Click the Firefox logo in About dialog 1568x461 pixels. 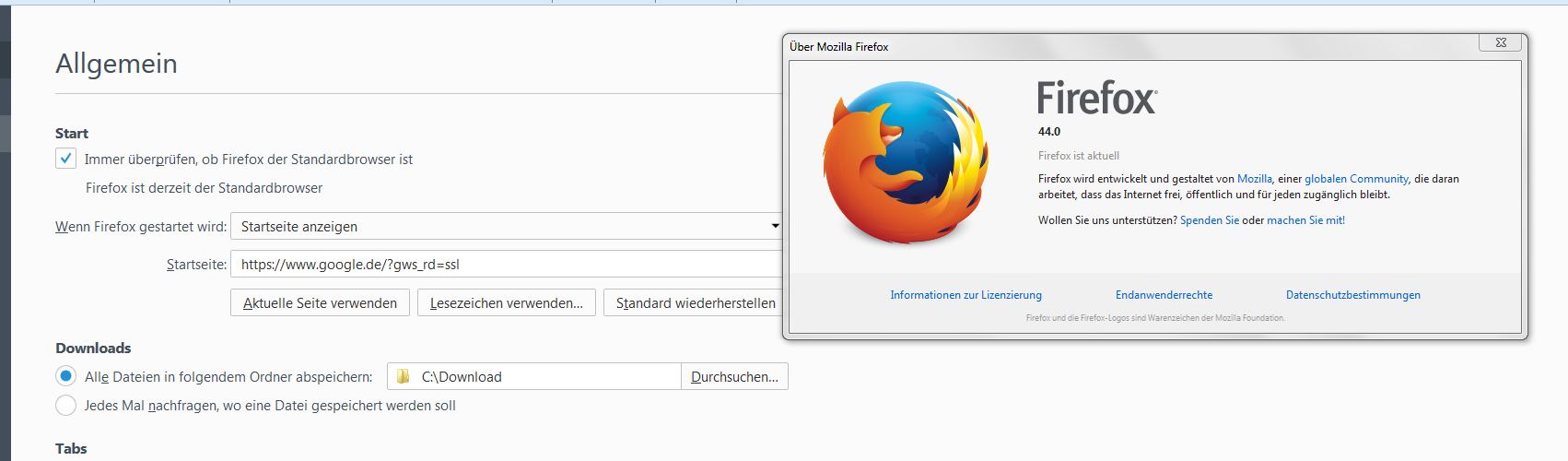tap(906, 163)
